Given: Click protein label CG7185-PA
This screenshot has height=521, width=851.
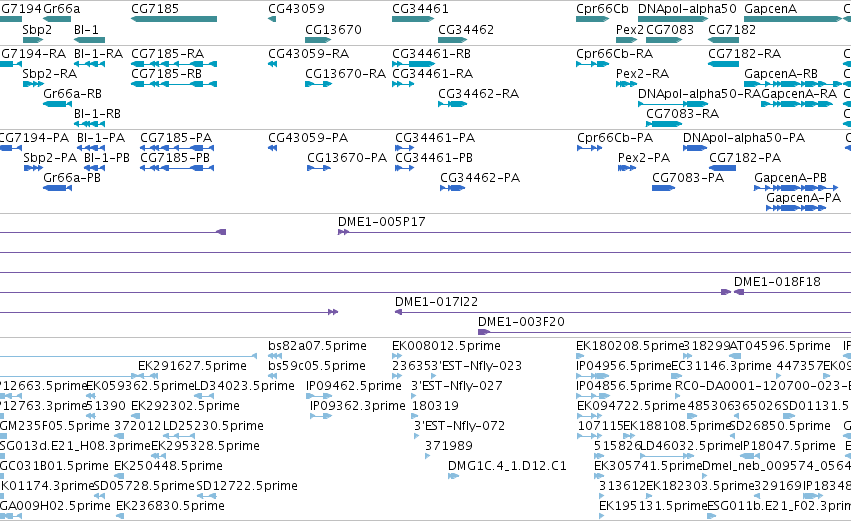Looking at the screenshot, I should (176, 138).
